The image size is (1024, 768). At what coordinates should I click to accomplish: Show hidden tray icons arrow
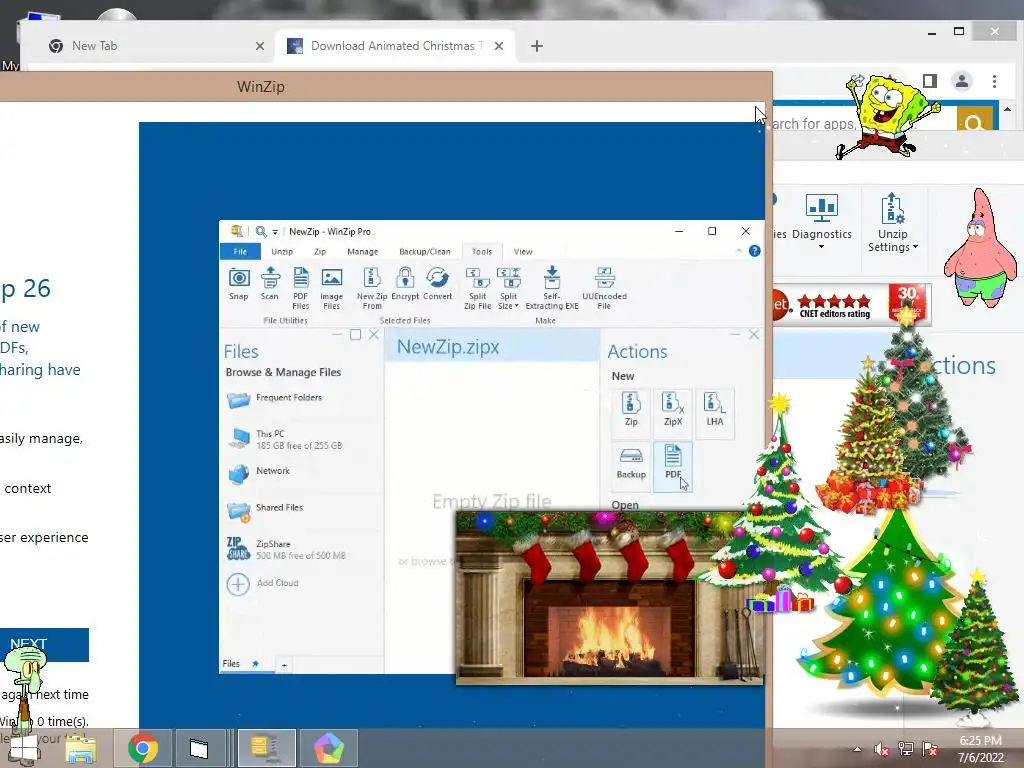pyautogui.click(x=857, y=749)
